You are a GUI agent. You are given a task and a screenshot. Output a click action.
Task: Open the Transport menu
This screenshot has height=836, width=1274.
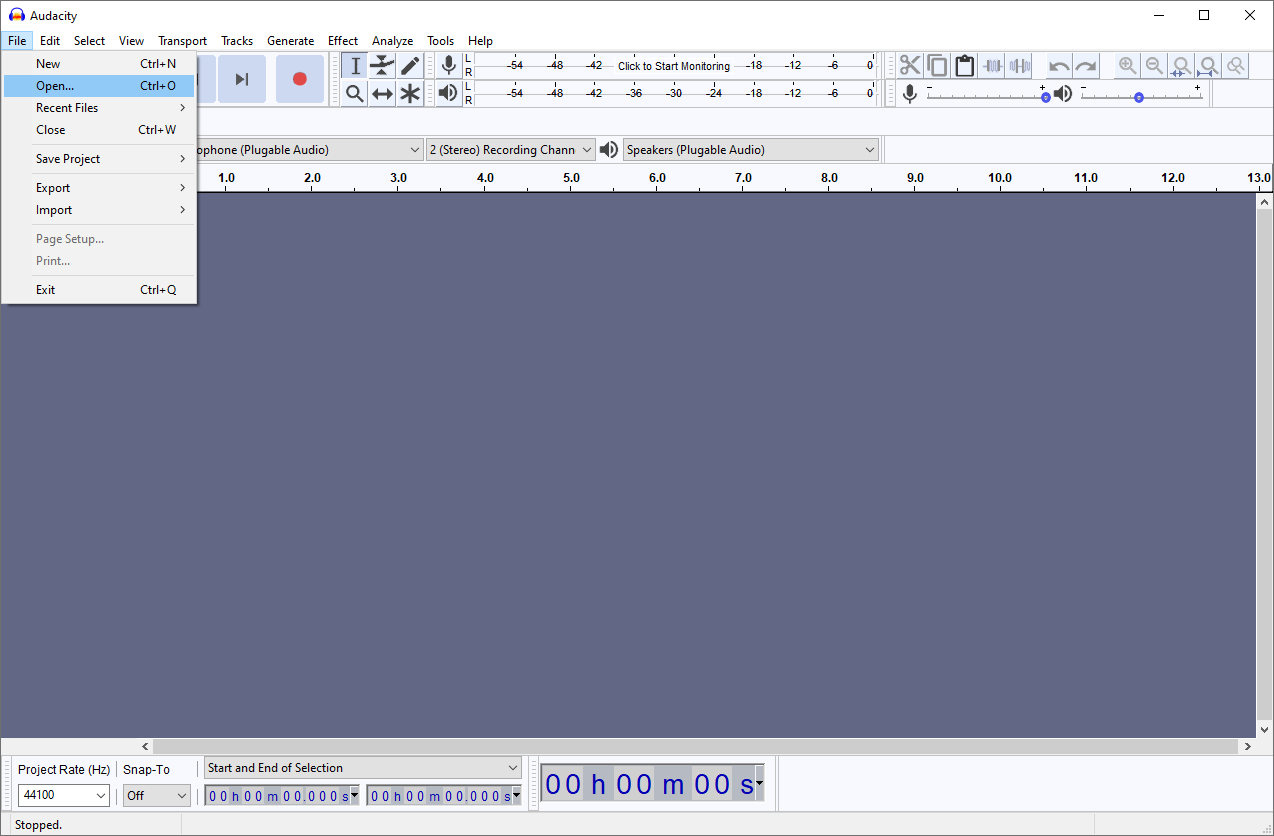[x=182, y=41]
